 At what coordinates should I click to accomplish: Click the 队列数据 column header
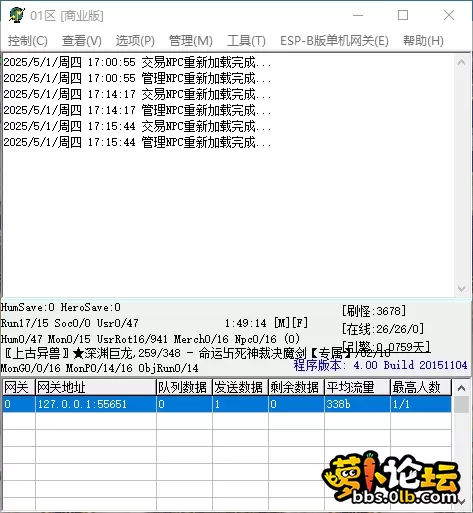[184, 388]
